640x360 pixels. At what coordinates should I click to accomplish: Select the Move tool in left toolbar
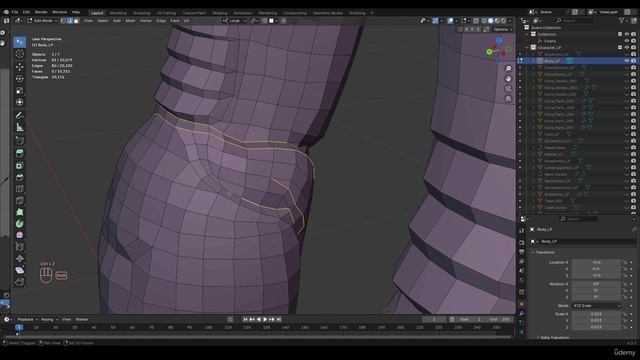tap(20, 67)
